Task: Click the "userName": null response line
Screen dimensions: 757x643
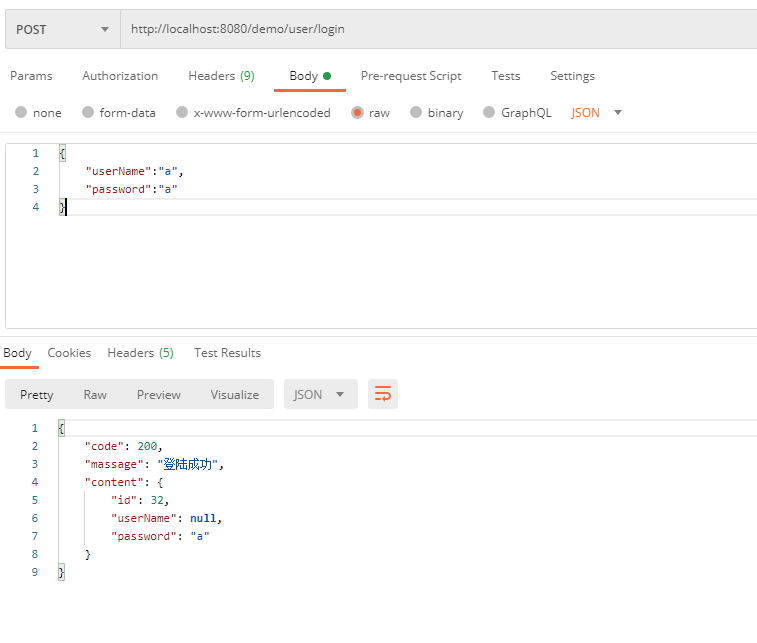Action: coord(167,518)
